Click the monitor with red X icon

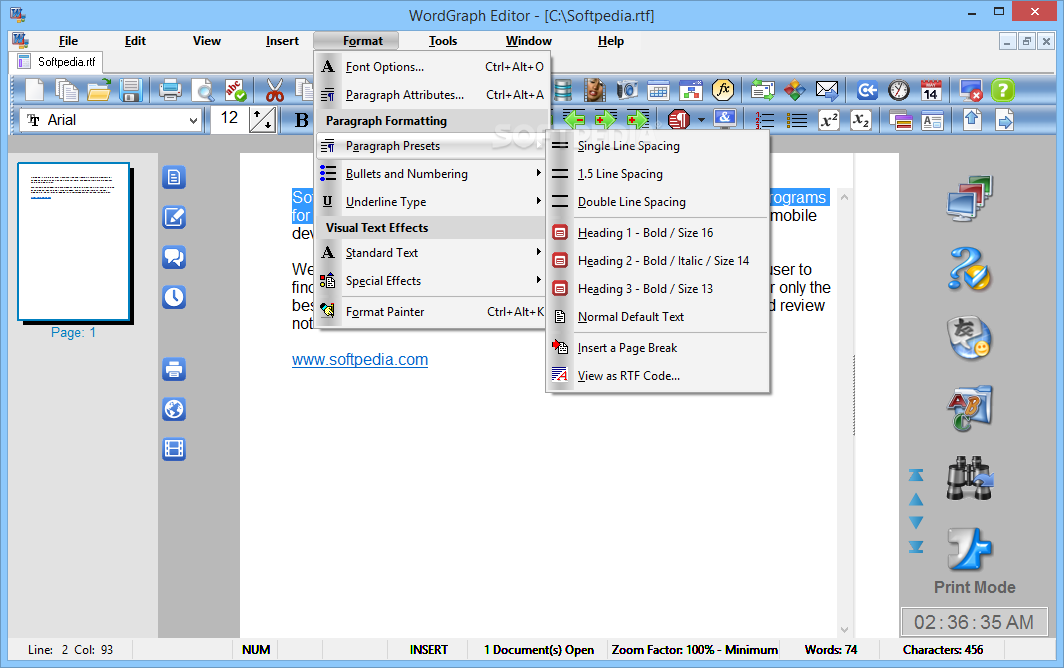click(x=971, y=90)
